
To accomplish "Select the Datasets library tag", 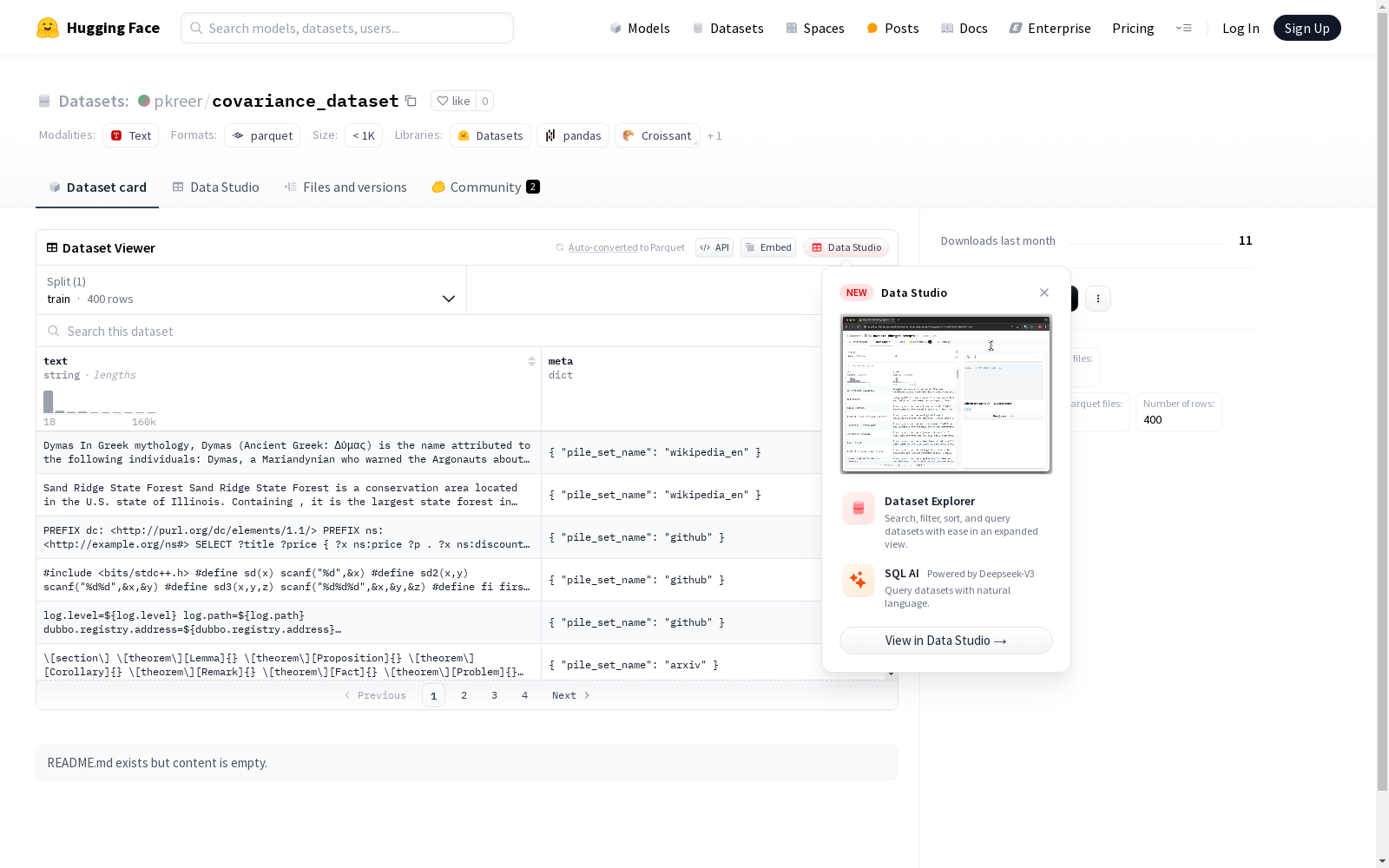I will 490,135.
